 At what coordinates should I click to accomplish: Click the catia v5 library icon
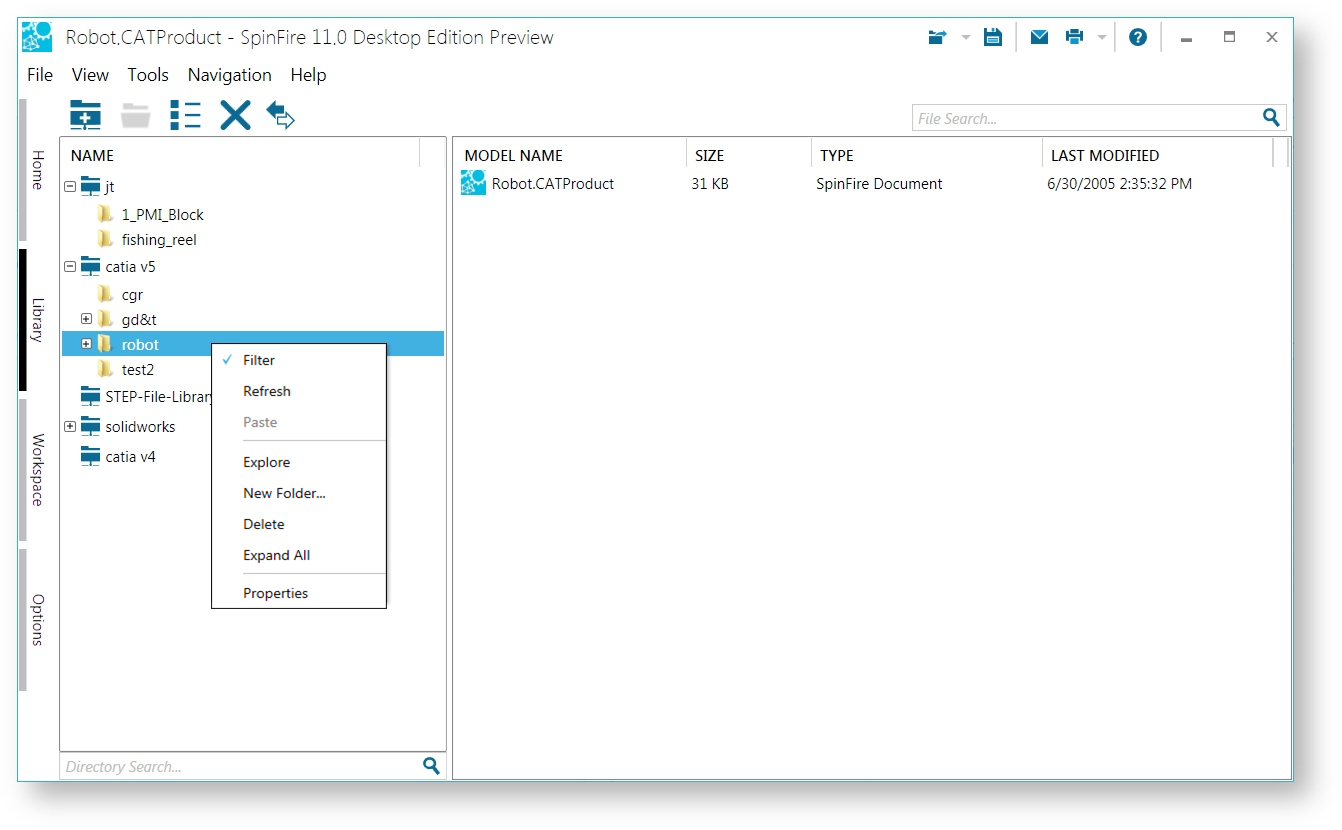(91, 267)
